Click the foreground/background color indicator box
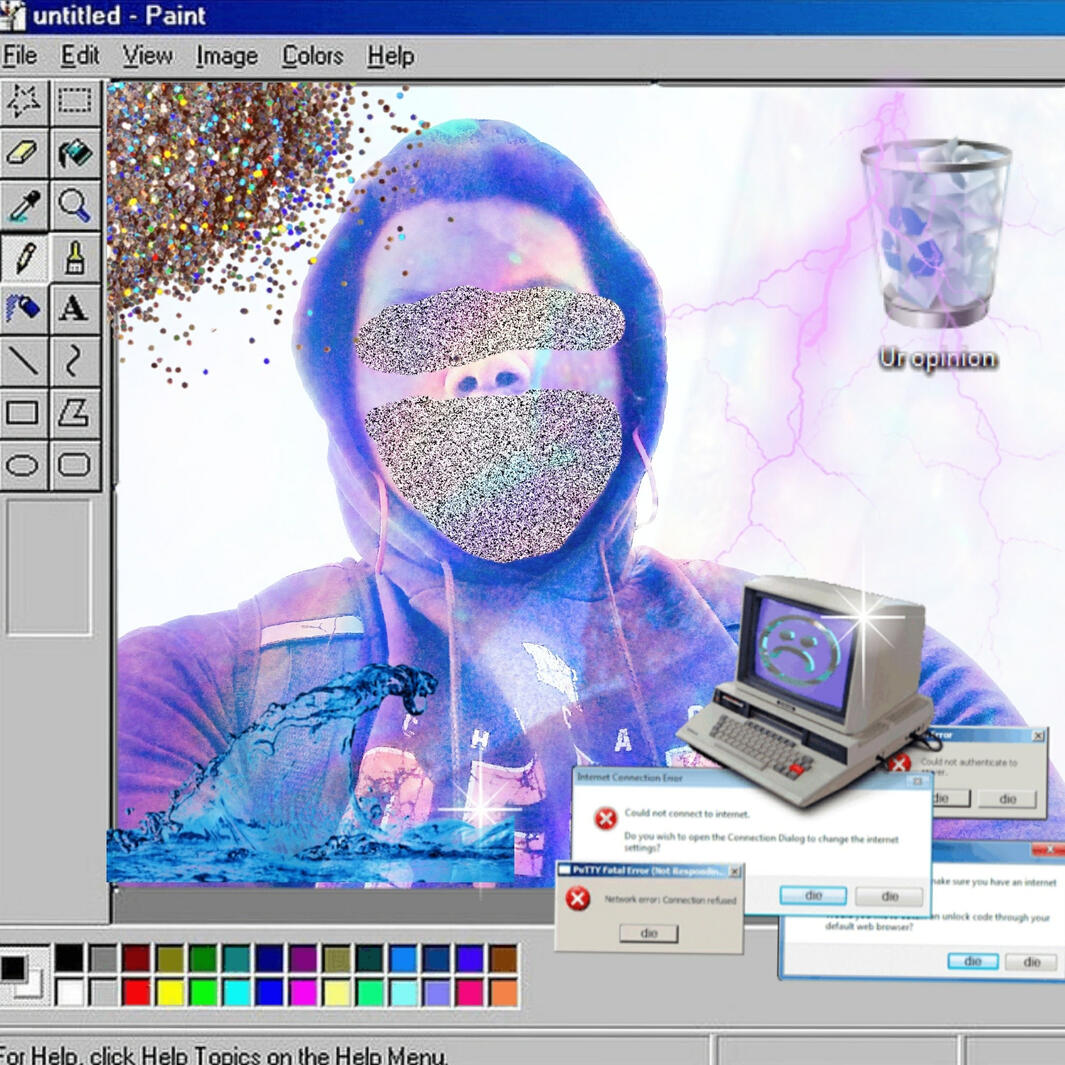The width and height of the screenshot is (1065, 1065). click(24, 976)
